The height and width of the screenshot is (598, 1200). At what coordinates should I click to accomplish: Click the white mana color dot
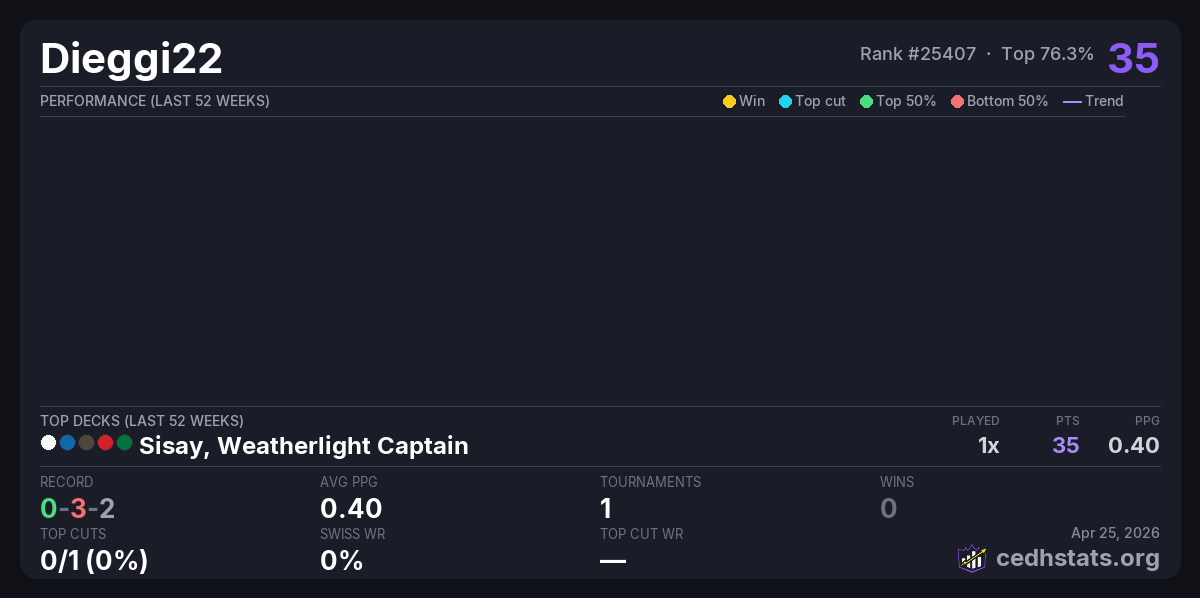tap(48, 442)
